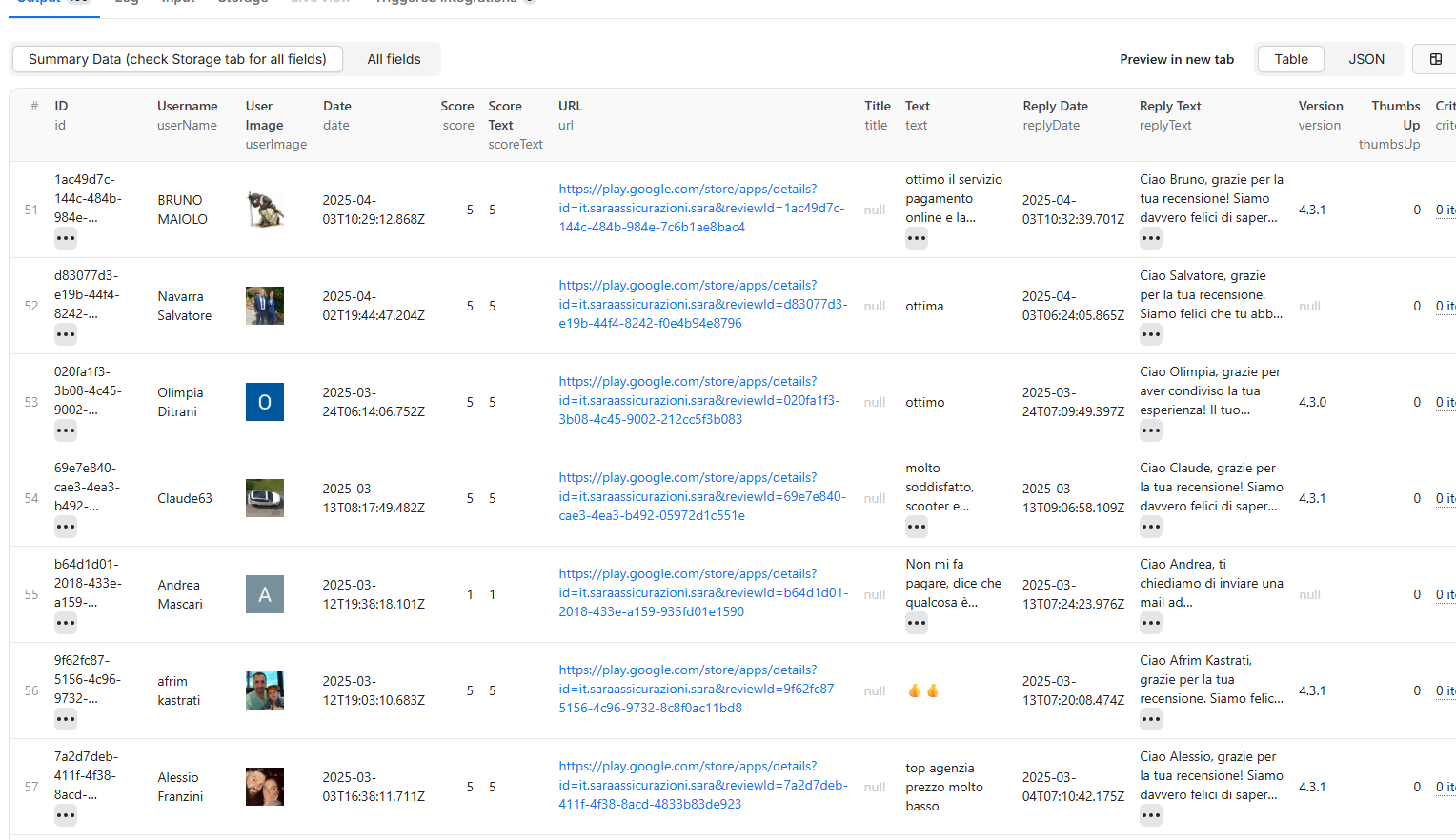Open Preview in new tab
The width and height of the screenshot is (1456, 840).
click(x=1177, y=59)
